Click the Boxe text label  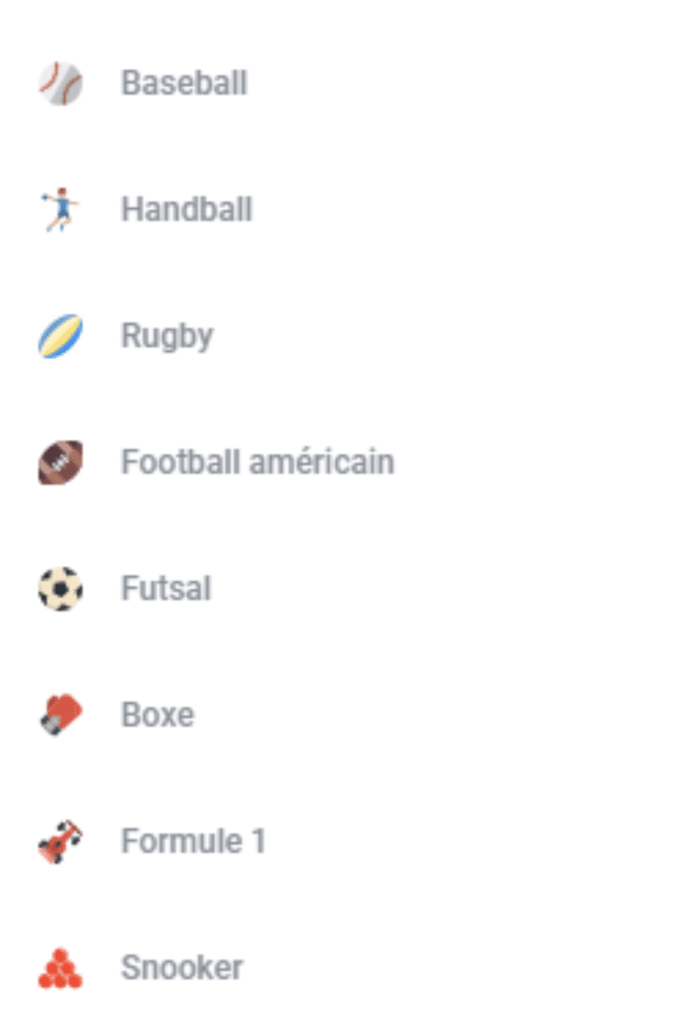[158, 714]
